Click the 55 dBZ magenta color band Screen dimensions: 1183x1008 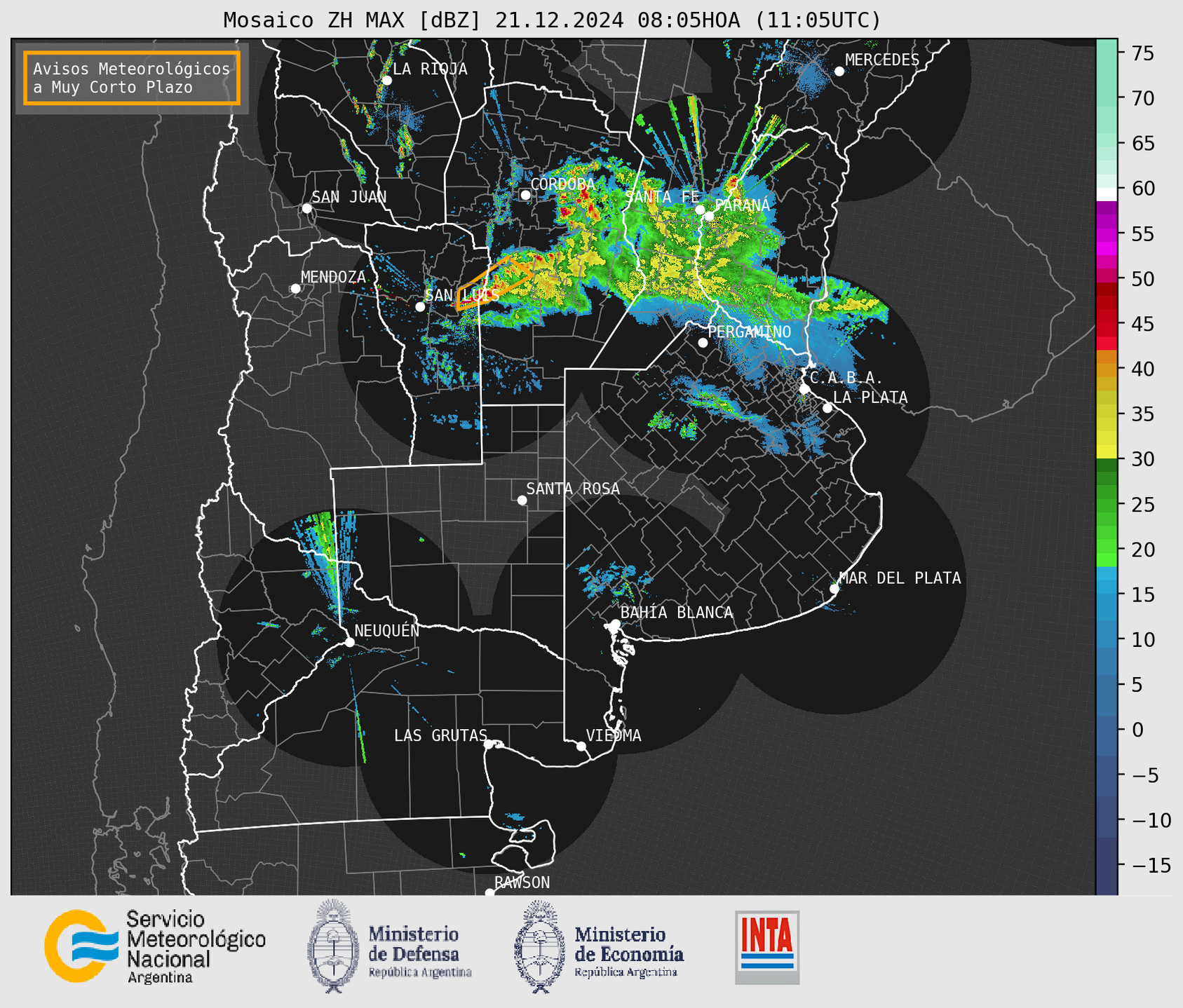coord(1107,234)
